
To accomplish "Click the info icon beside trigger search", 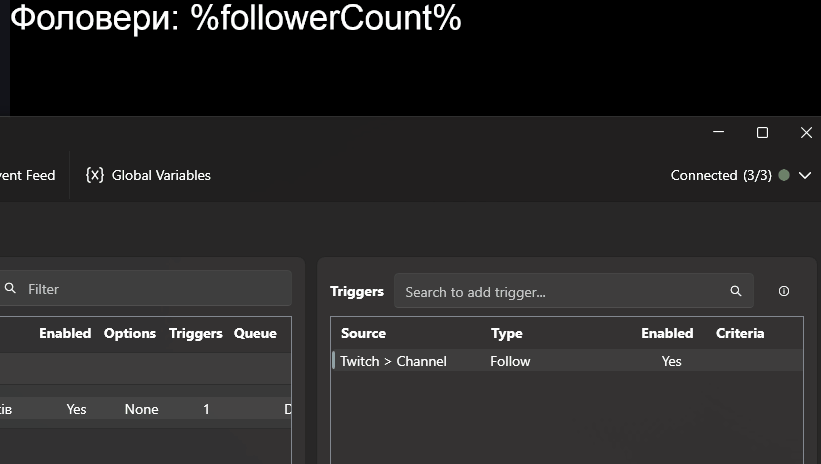I will tap(784, 292).
